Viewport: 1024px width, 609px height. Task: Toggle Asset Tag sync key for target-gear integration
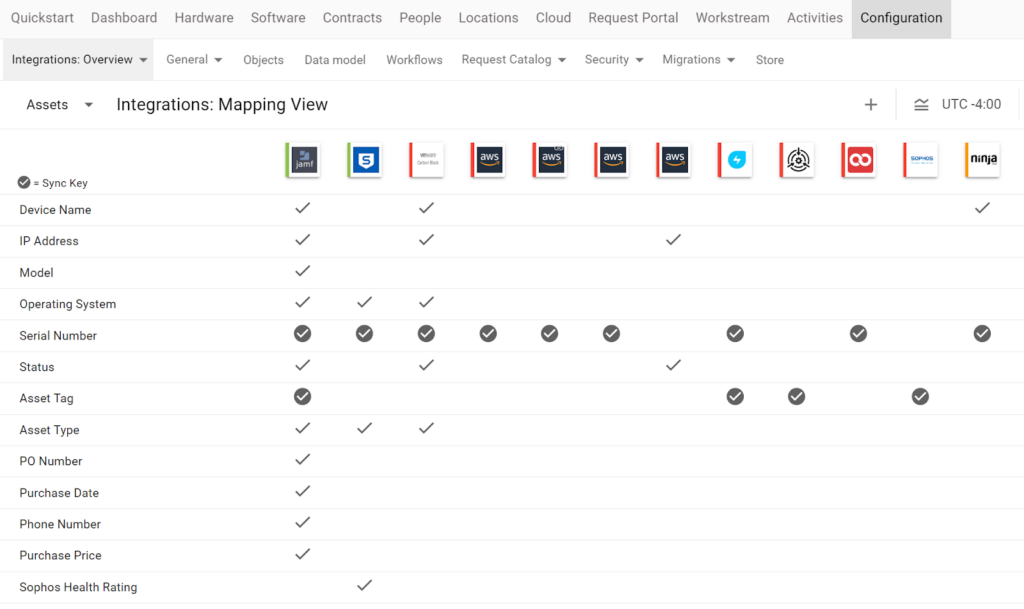[x=796, y=396]
